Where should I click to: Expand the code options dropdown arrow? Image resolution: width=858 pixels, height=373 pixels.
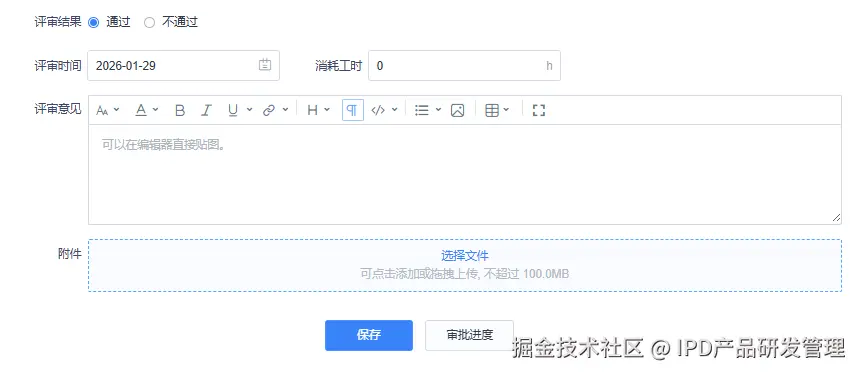pyautogui.click(x=395, y=110)
